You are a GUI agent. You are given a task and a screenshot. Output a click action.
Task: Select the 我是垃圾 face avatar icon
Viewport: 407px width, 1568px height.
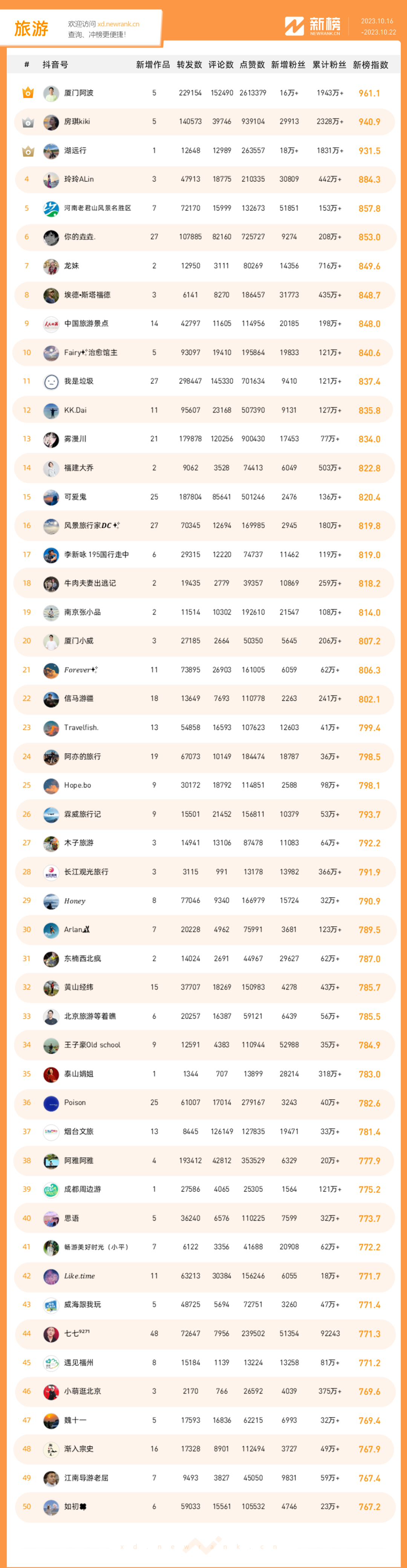pyautogui.click(x=51, y=382)
